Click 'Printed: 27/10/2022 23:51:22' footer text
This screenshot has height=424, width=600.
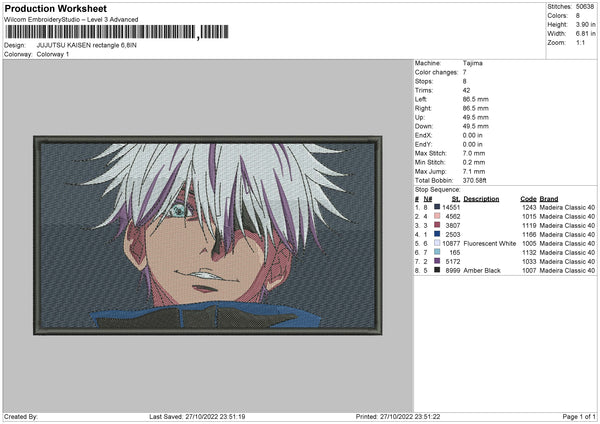[398, 416]
